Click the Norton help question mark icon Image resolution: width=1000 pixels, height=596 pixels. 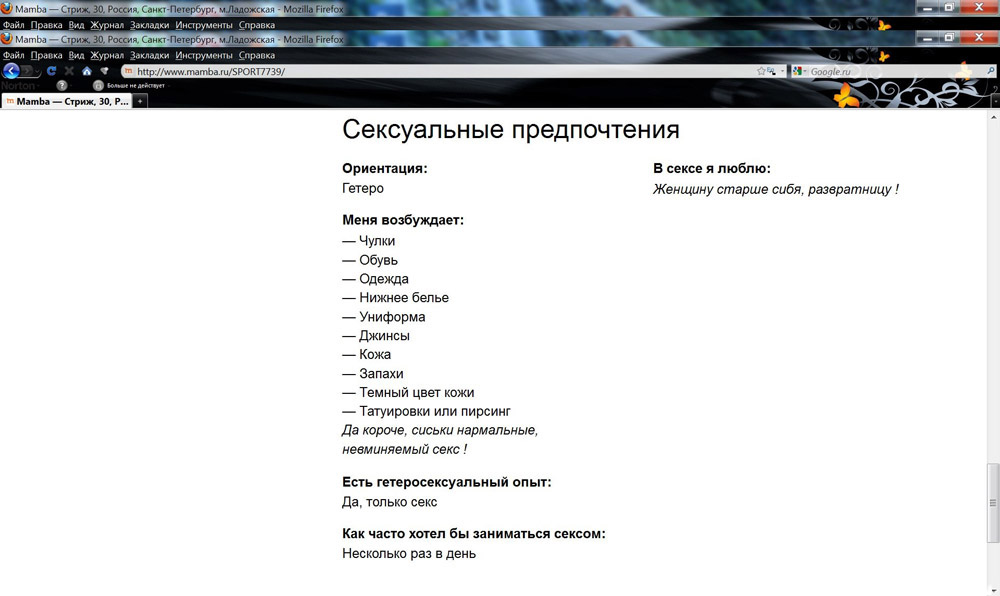[62, 86]
